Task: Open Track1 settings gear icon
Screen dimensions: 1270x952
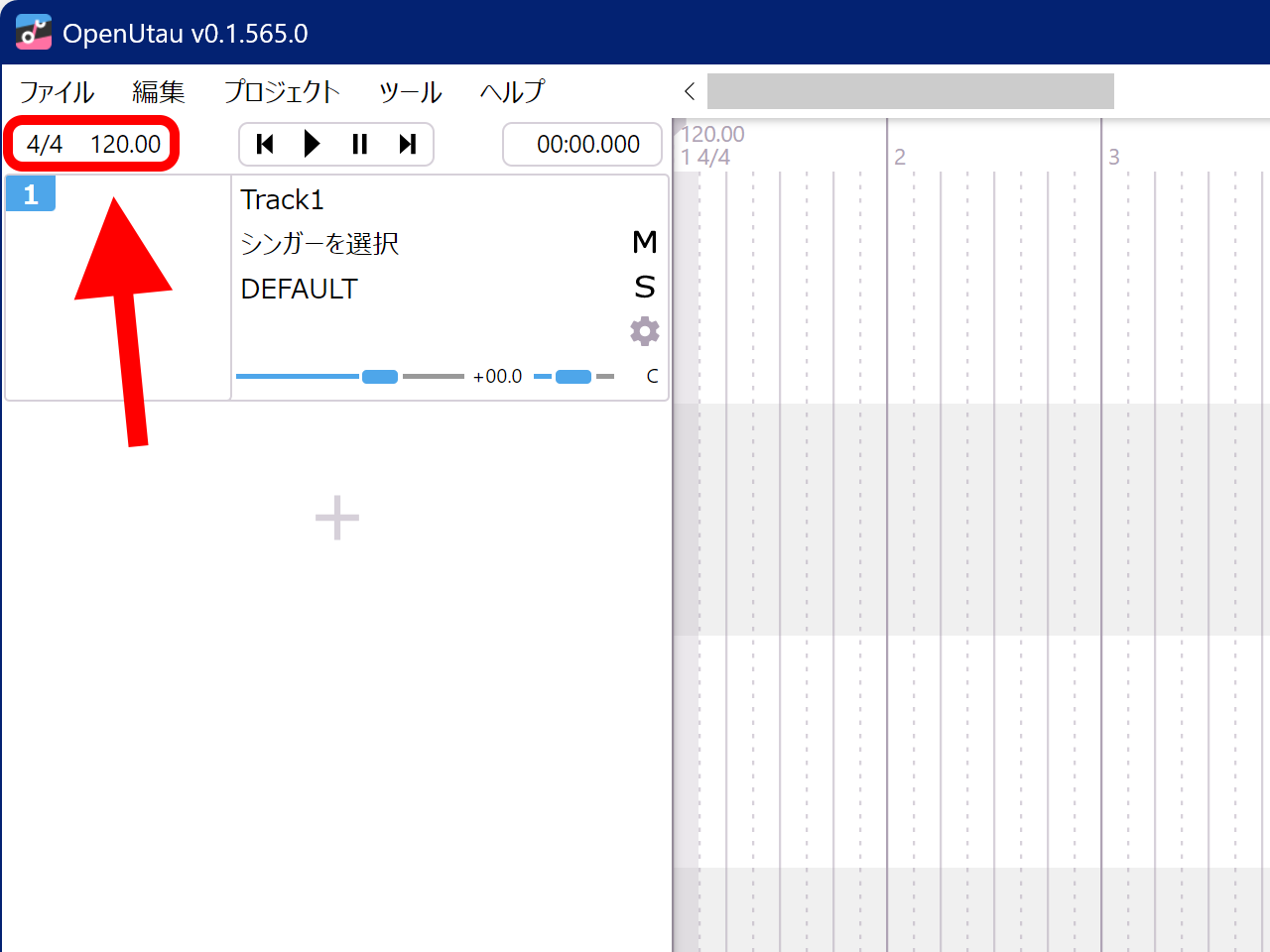Action: (x=645, y=331)
